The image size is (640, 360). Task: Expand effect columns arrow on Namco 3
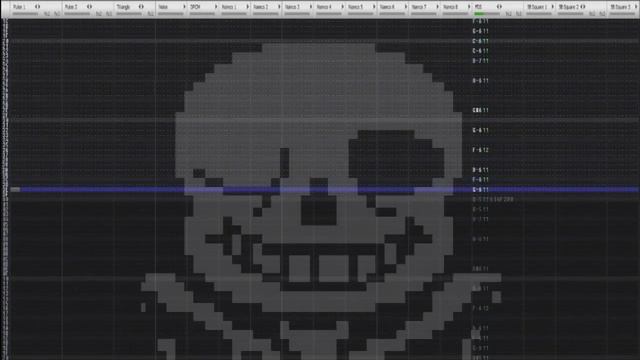[311, 7]
